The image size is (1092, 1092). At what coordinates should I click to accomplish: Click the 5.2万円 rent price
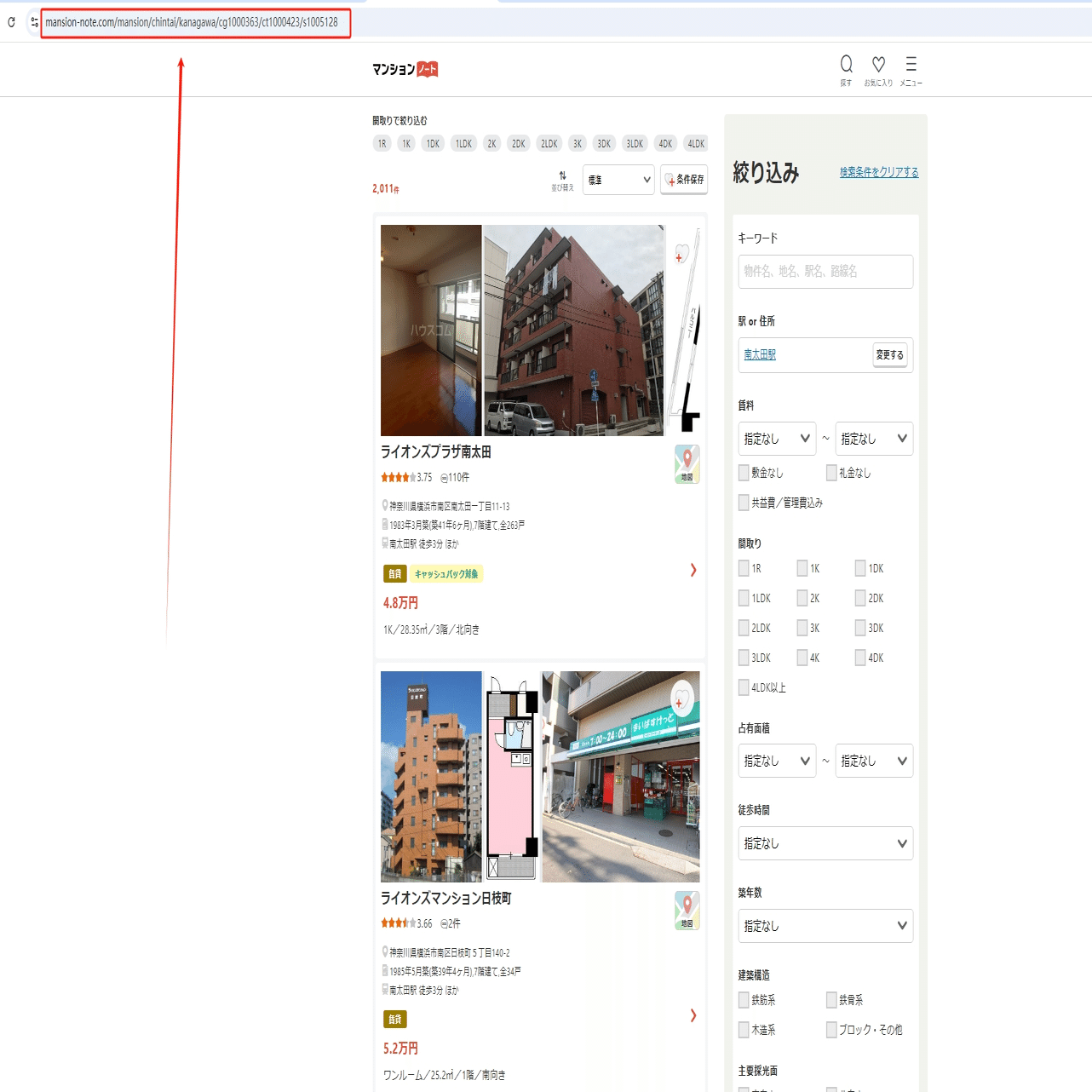click(400, 1049)
